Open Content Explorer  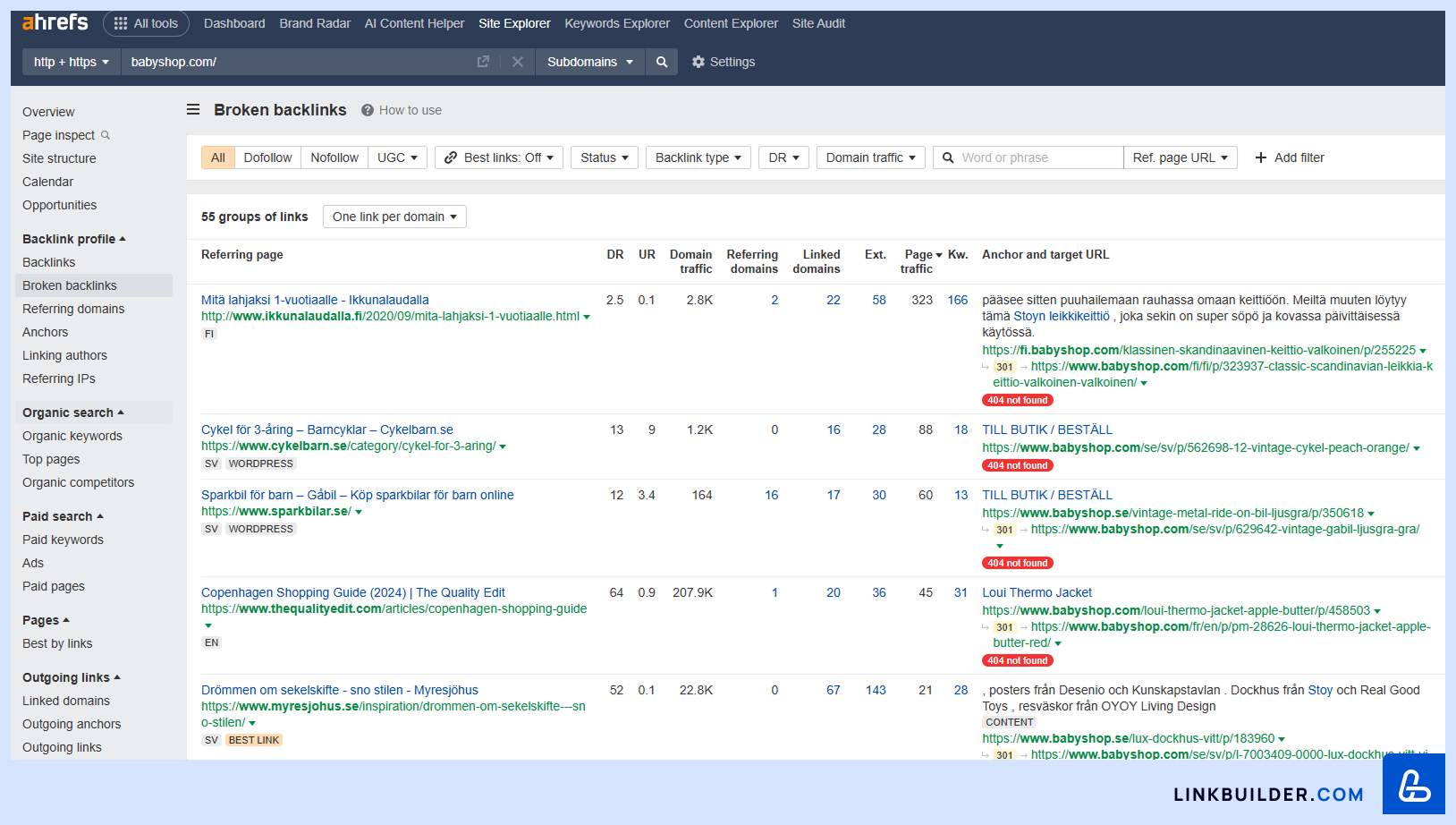731,23
